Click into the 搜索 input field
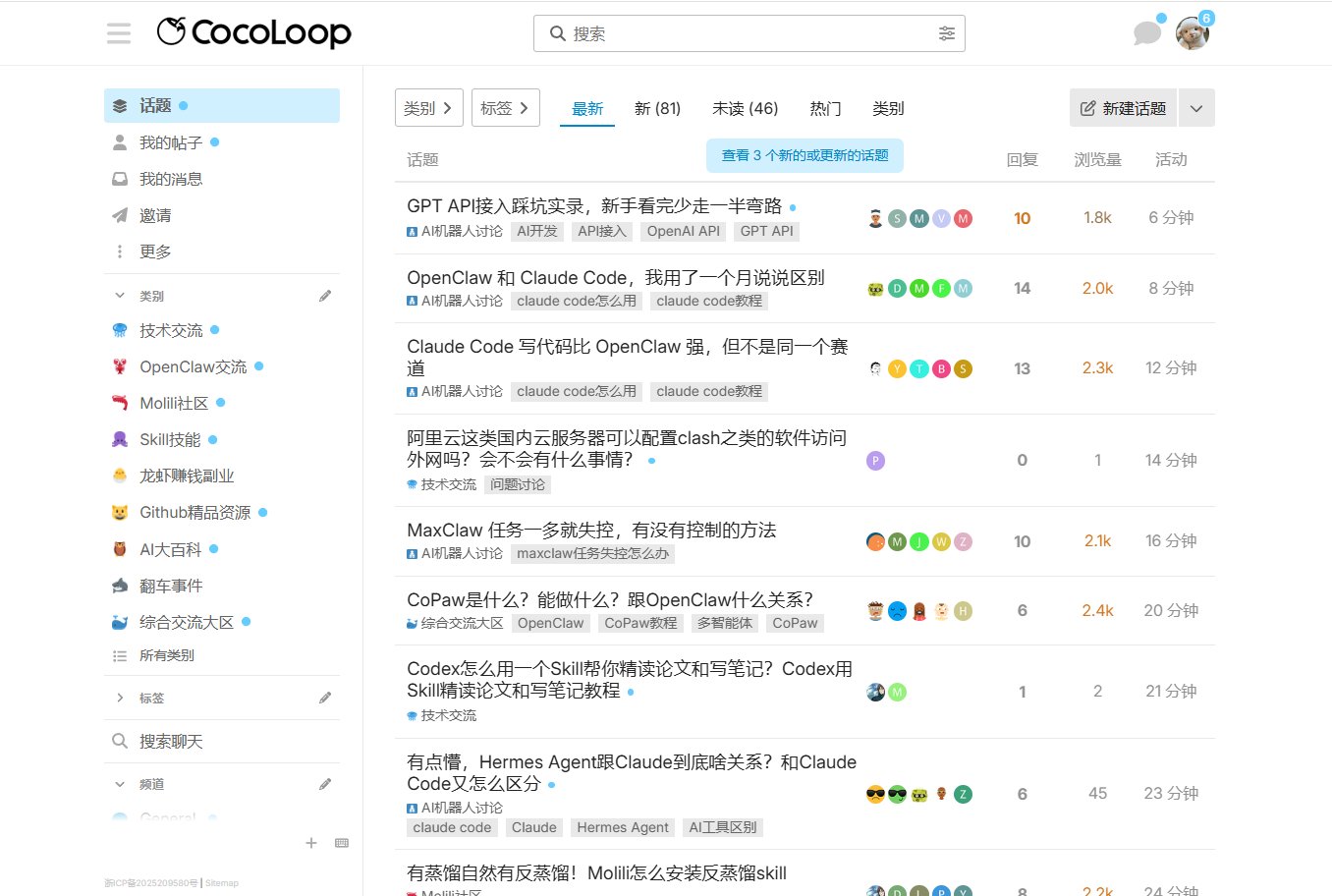The width and height of the screenshot is (1332, 896). click(747, 33)
